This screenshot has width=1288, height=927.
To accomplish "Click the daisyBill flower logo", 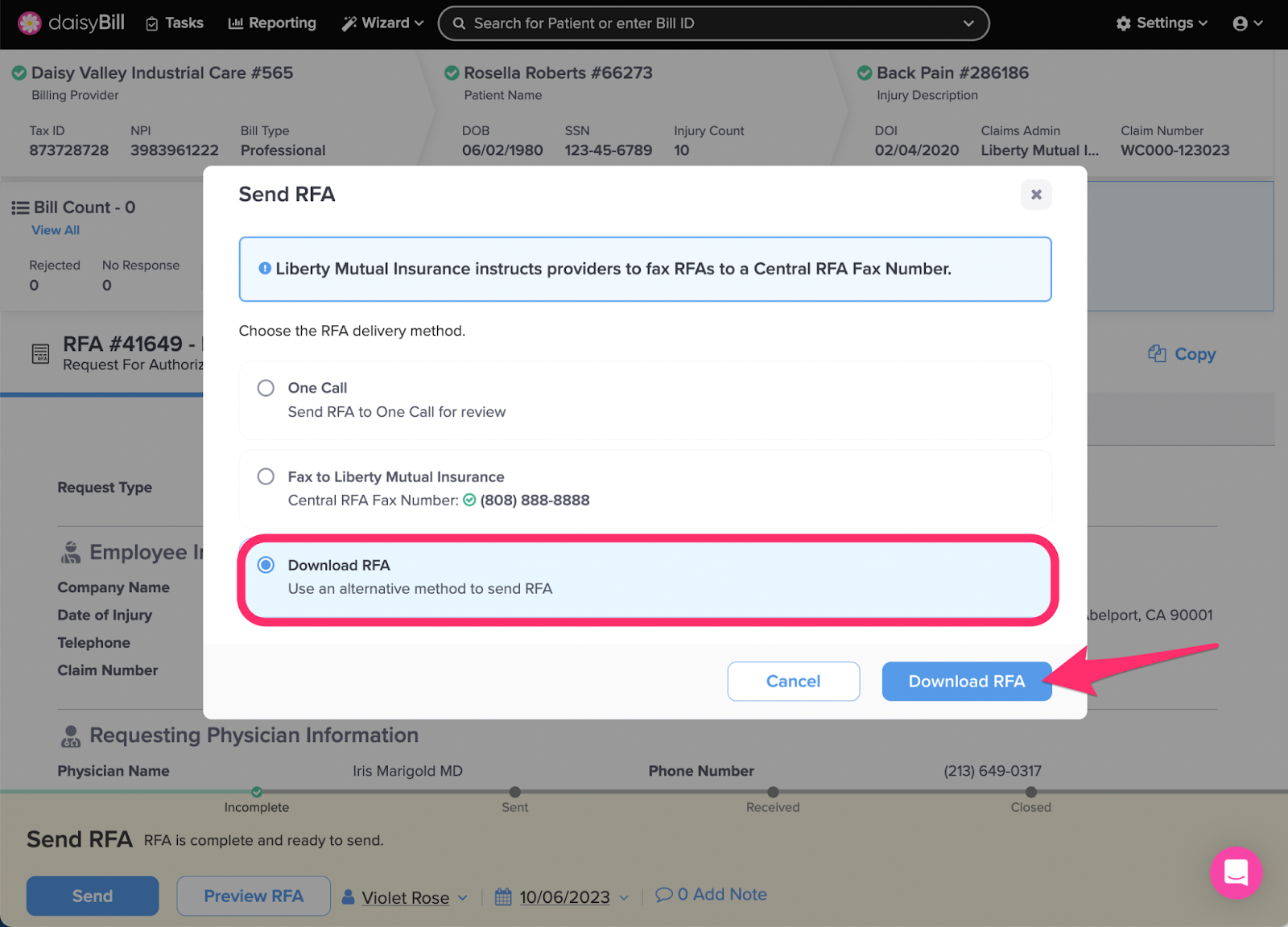I will (30, 23).
